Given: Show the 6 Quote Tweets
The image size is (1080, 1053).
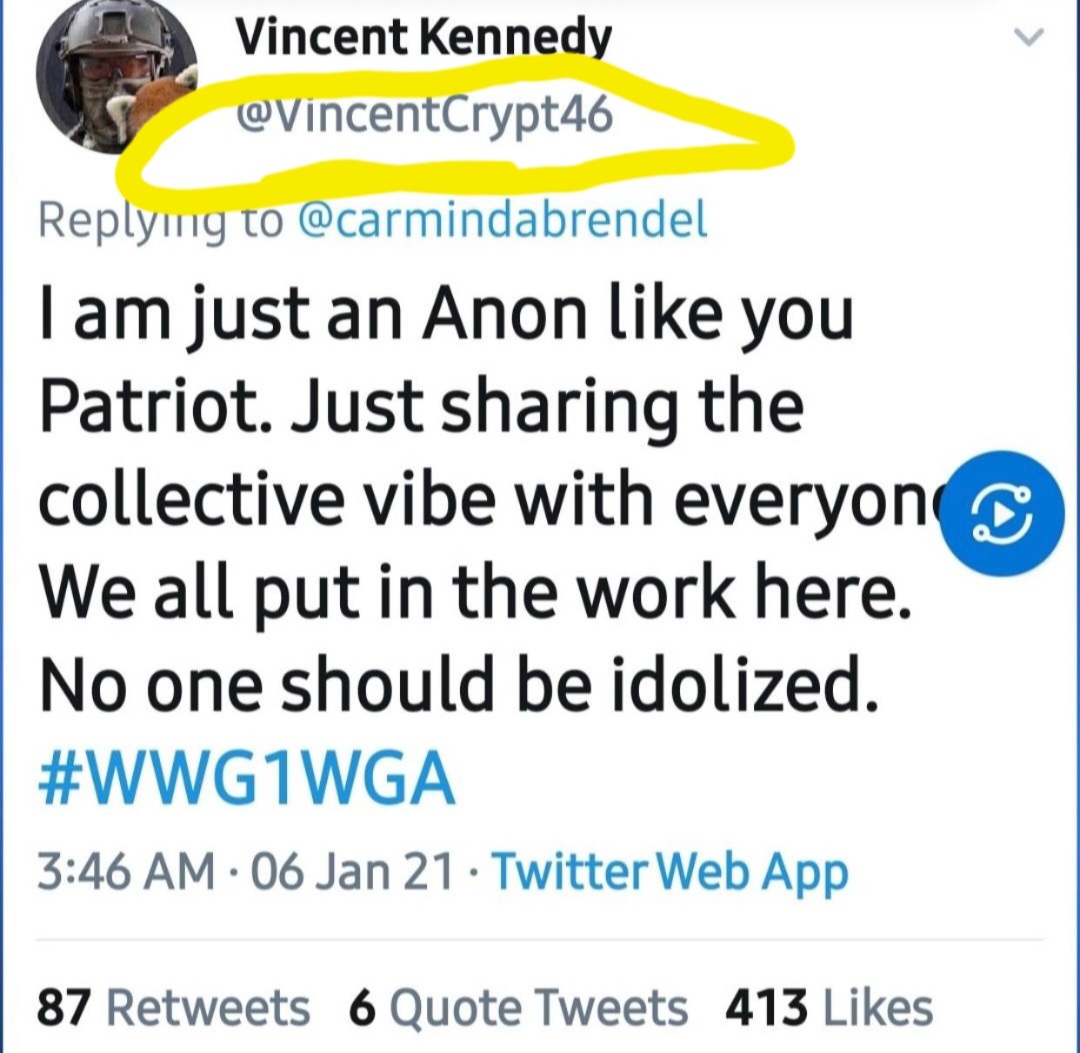Looking at the screenshot, I should coord(518,1007).
